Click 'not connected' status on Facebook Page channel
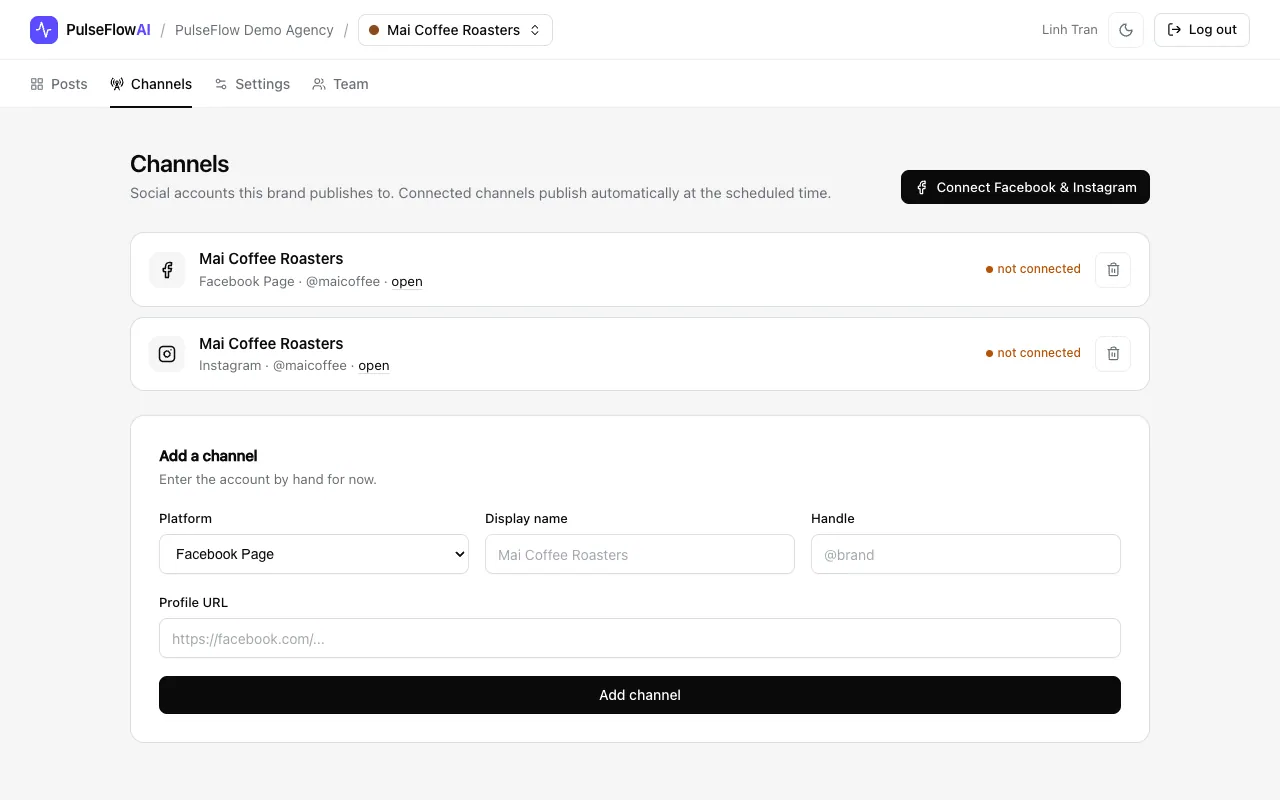 click(1033, 269)
